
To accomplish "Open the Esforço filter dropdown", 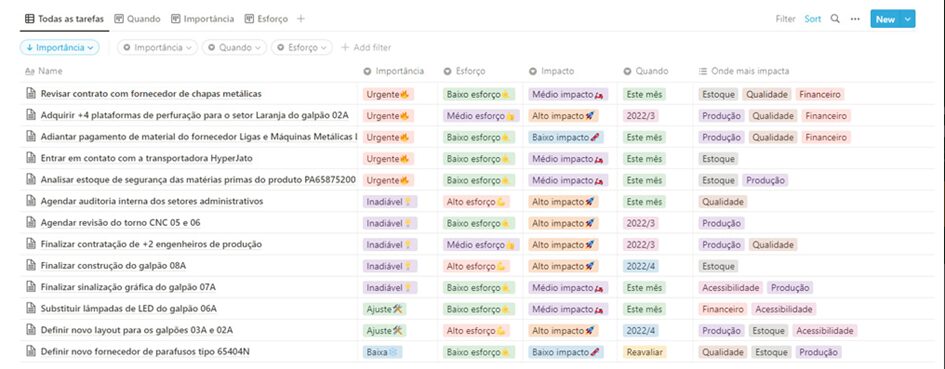I will coord(301,47).
